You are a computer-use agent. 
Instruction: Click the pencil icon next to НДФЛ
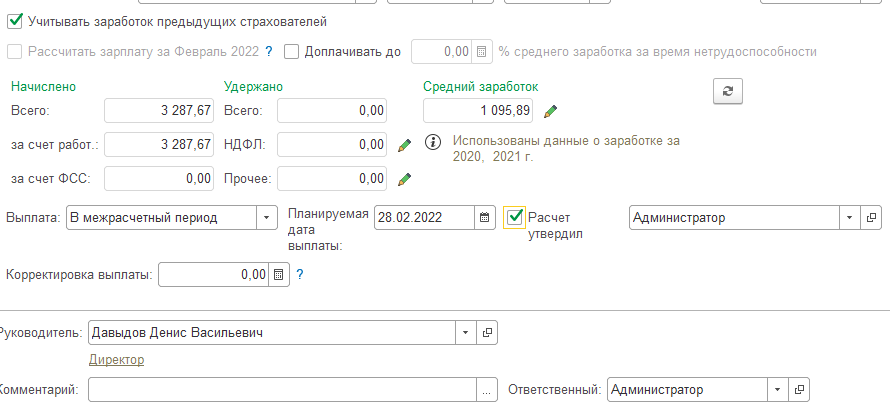pyautogui.click(x=404, y=145)
